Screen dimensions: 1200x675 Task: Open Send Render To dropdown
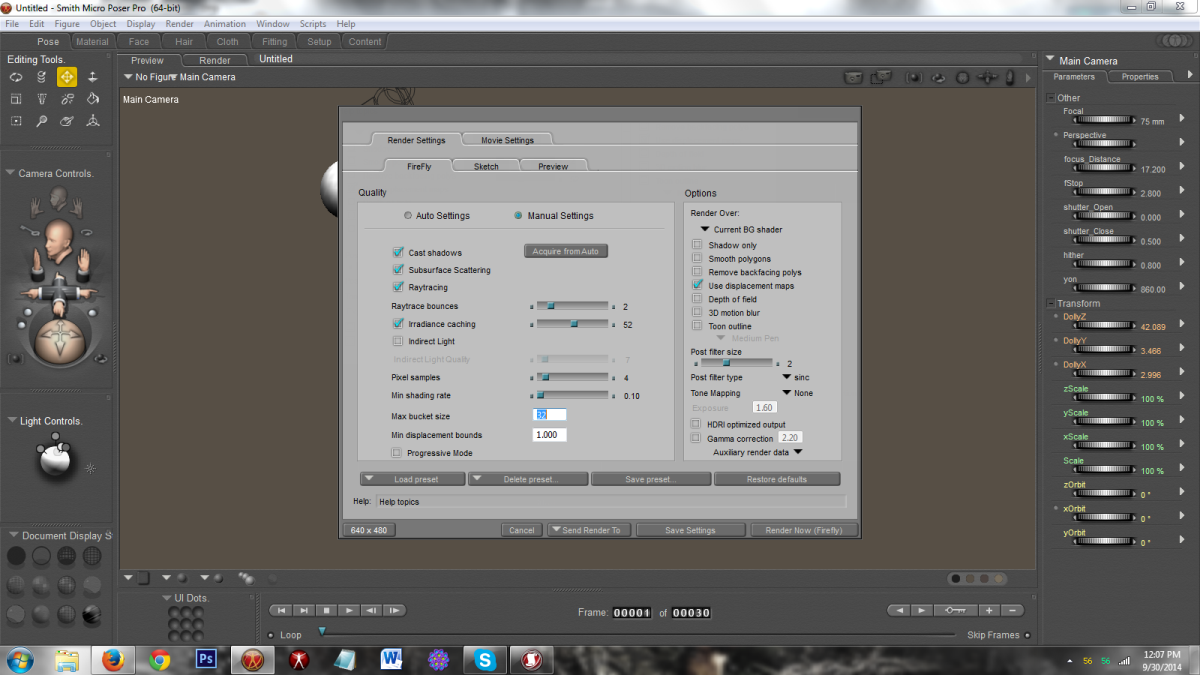point(590,530)
